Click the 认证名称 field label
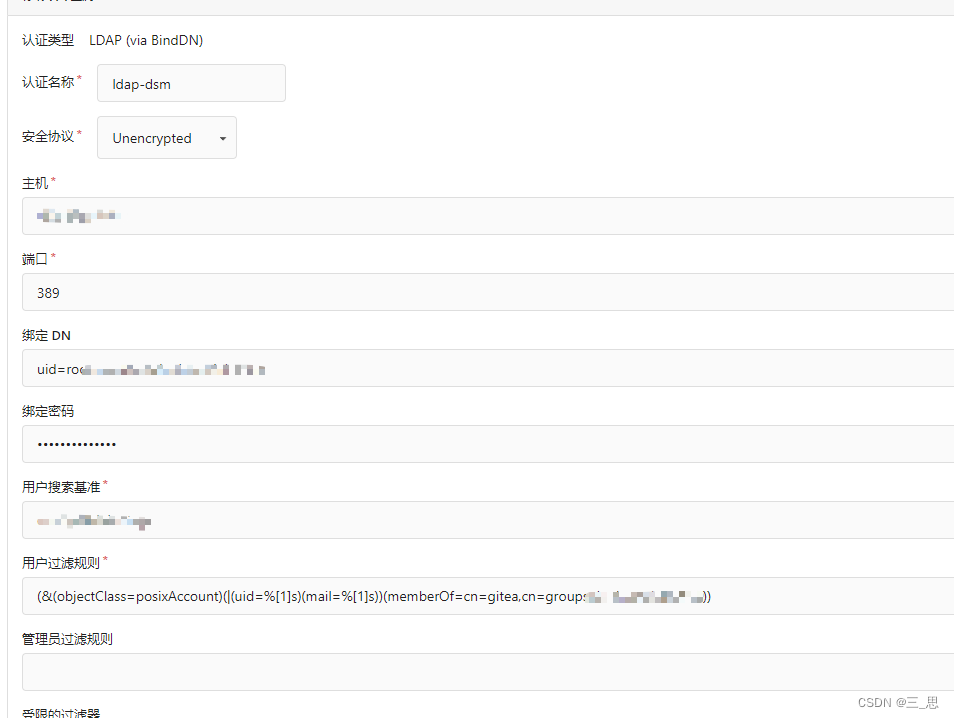This screenshot has height=718, width=954. click(x=48, y=83)
